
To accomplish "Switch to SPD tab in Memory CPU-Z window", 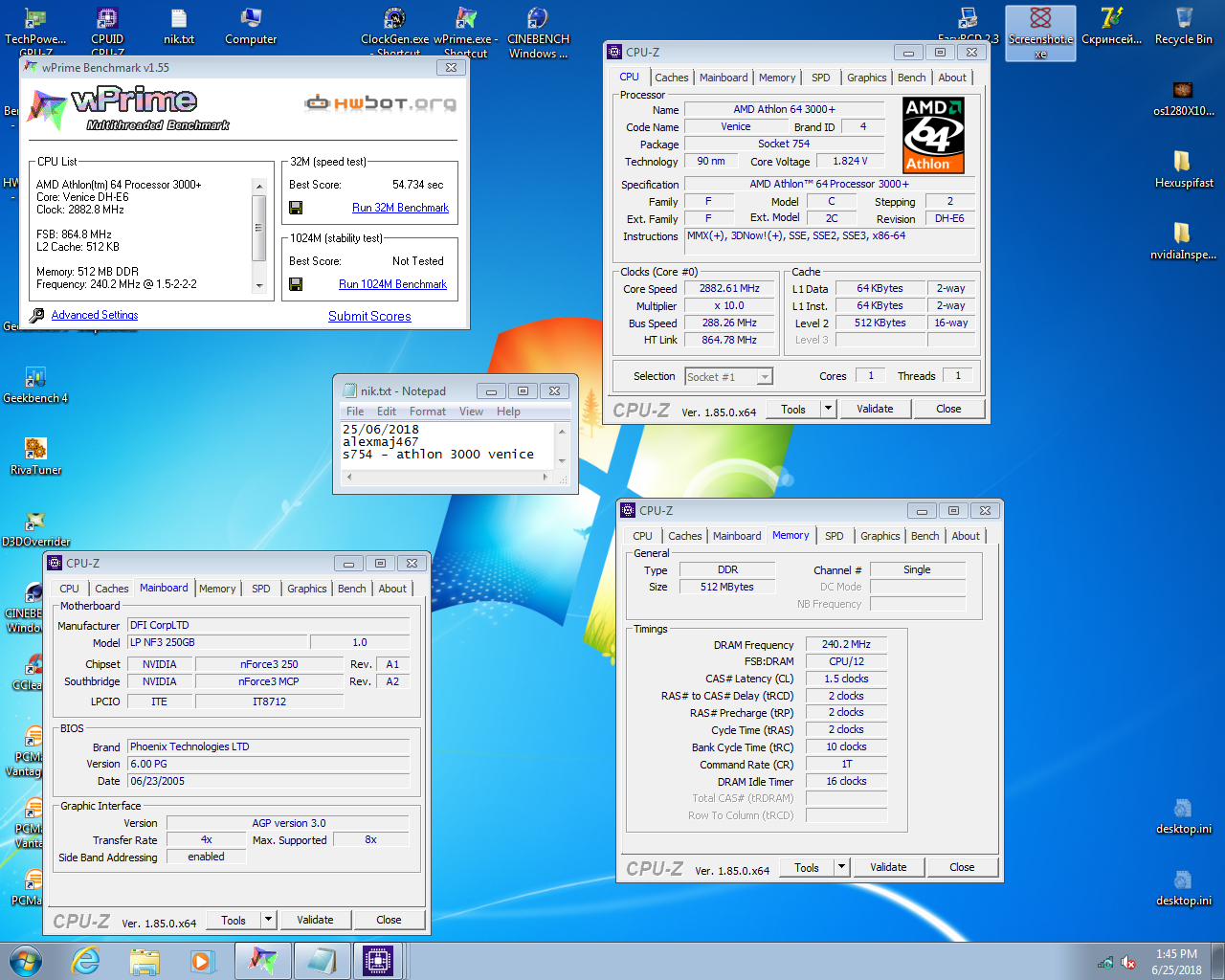I will coord(835,536).
